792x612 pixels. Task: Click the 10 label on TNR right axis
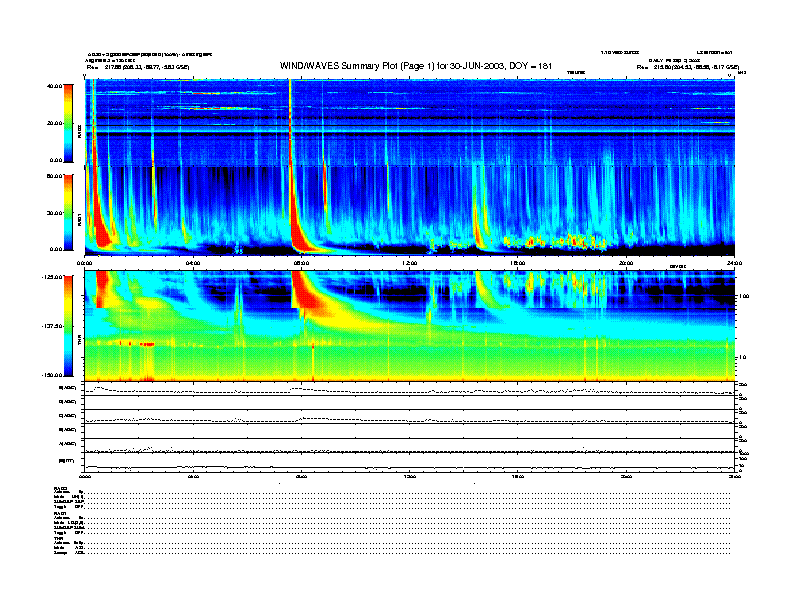[745, 358]
